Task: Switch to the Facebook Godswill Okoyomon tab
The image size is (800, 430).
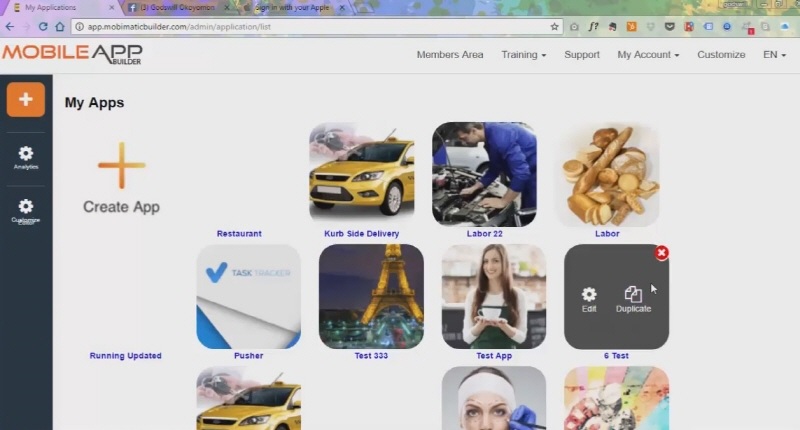Action: (179, 8)
